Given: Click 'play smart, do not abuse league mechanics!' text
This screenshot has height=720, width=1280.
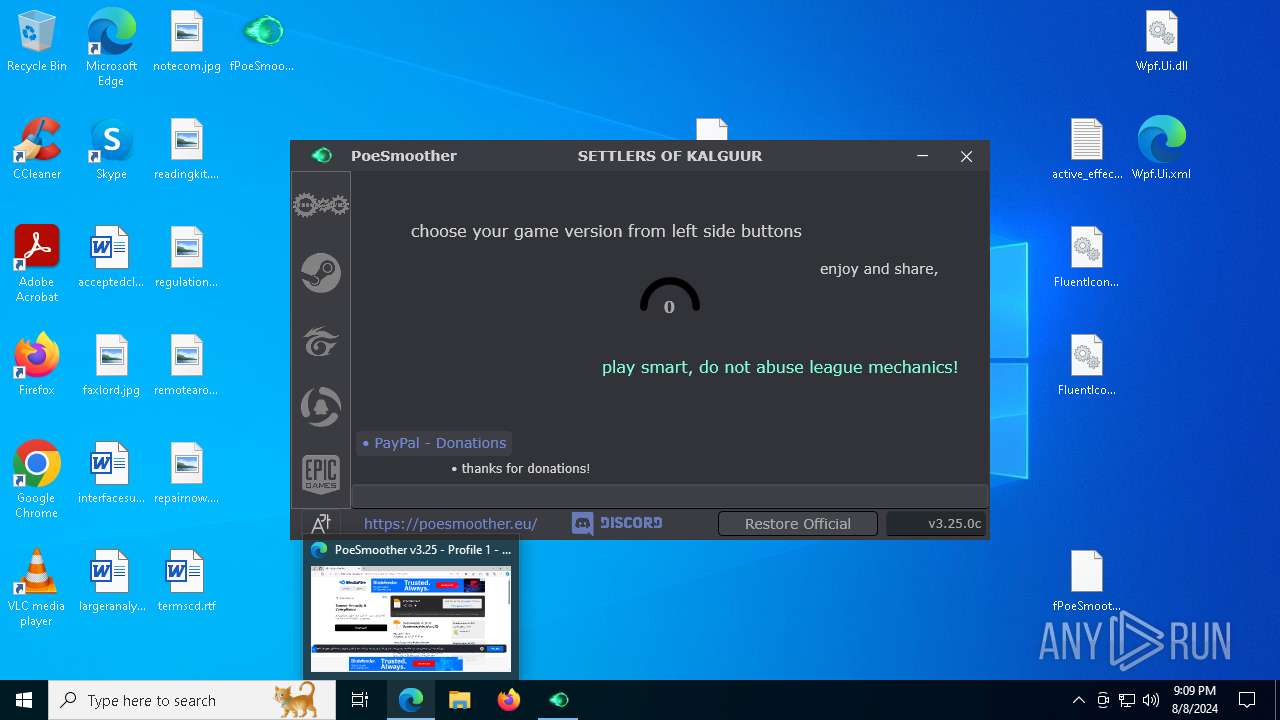Looking at the screenshot, I should tap(780, 367).
